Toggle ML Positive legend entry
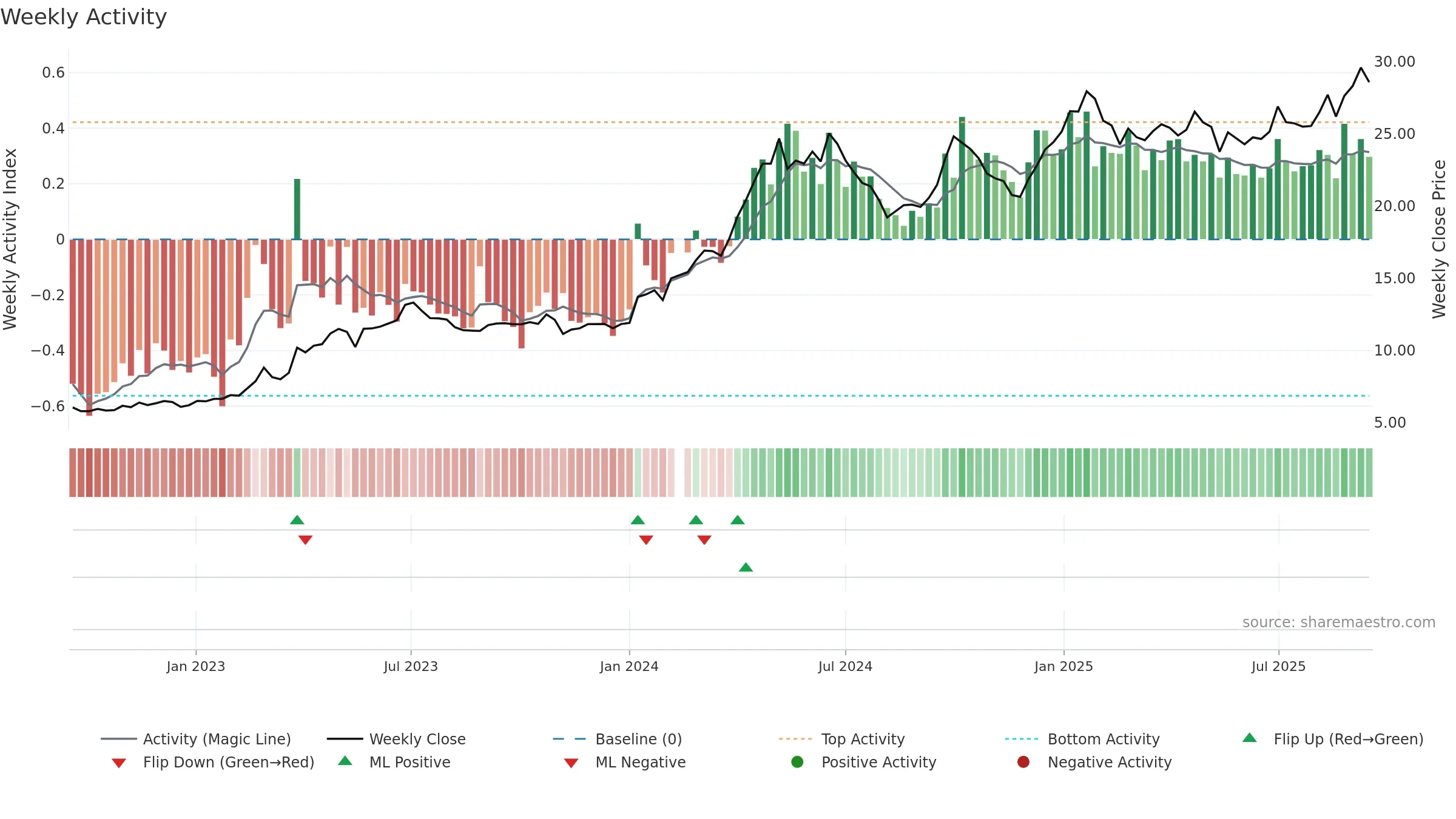 (394, 762)
